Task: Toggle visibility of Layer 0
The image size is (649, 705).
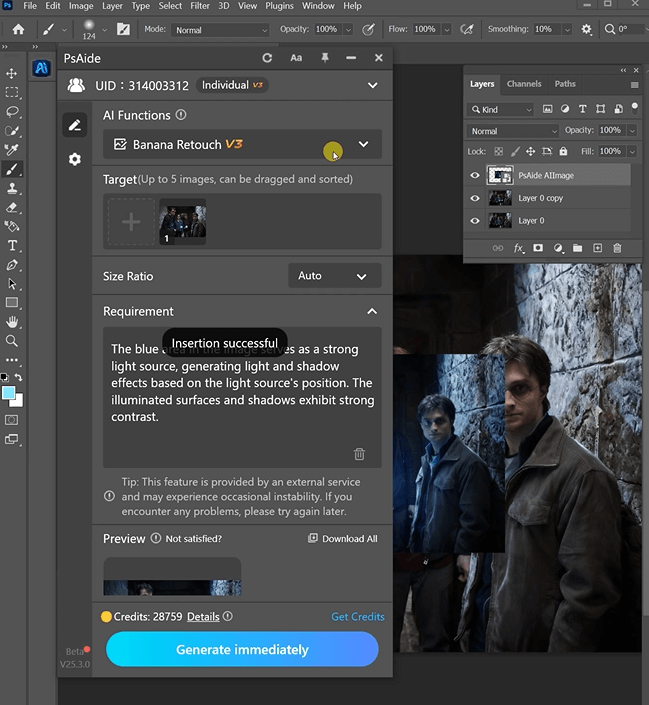Action: point(475,221)
